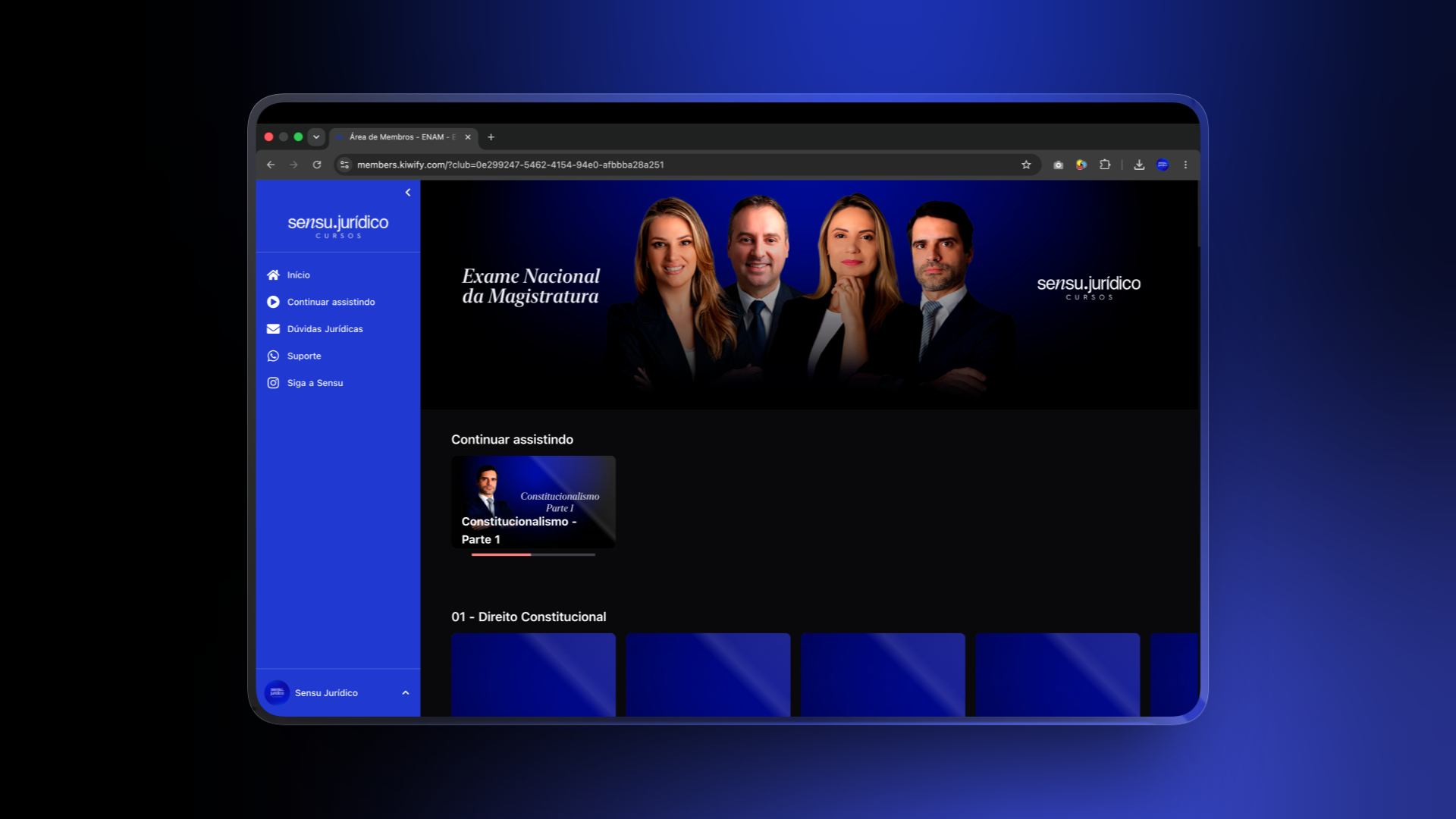Select the Área de Membros - ENAM tab
1456x819 pixels.
click(x=403, y=137)
